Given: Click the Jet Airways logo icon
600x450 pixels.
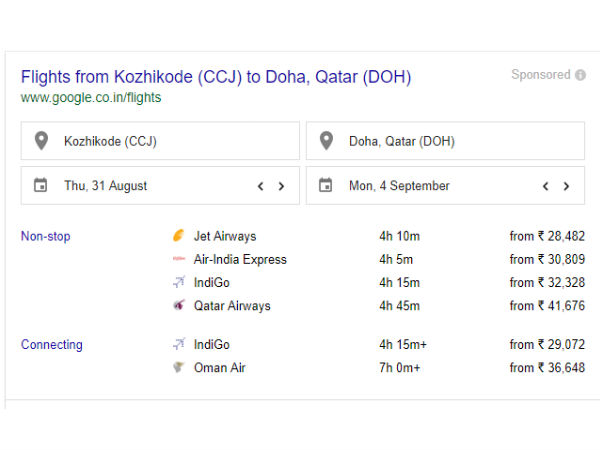Looking at the screenshot, I should point(179,237).
